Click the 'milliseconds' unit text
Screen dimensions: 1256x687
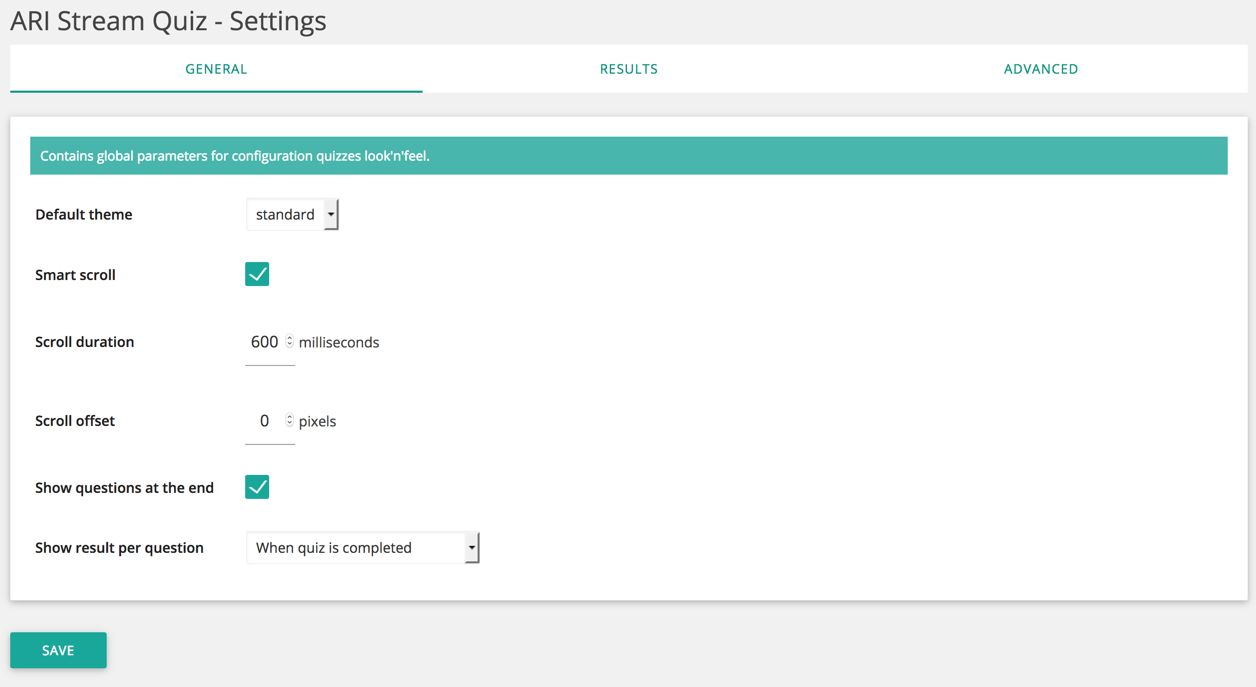pos(339,342)
